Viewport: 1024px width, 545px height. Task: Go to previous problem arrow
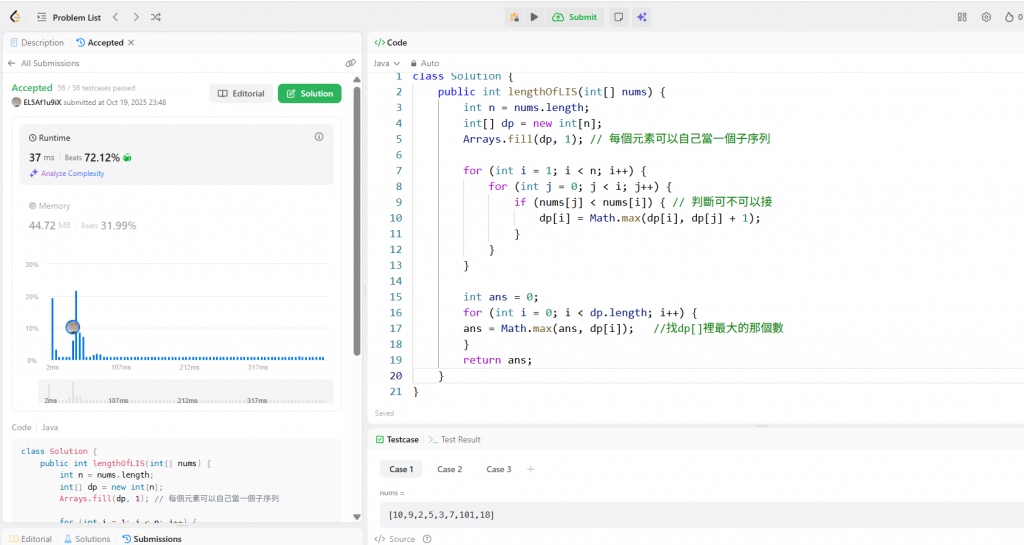click(116, 17)
